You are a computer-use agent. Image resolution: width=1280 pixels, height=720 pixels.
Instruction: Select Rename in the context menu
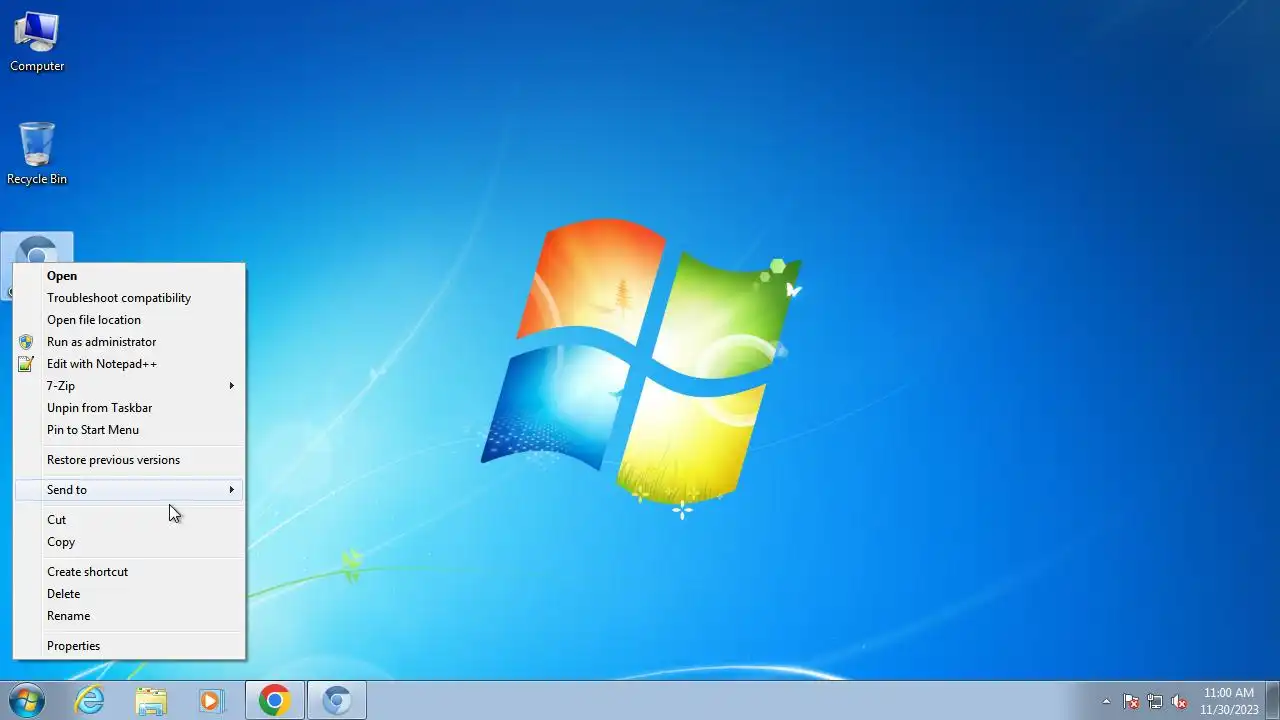130,616
